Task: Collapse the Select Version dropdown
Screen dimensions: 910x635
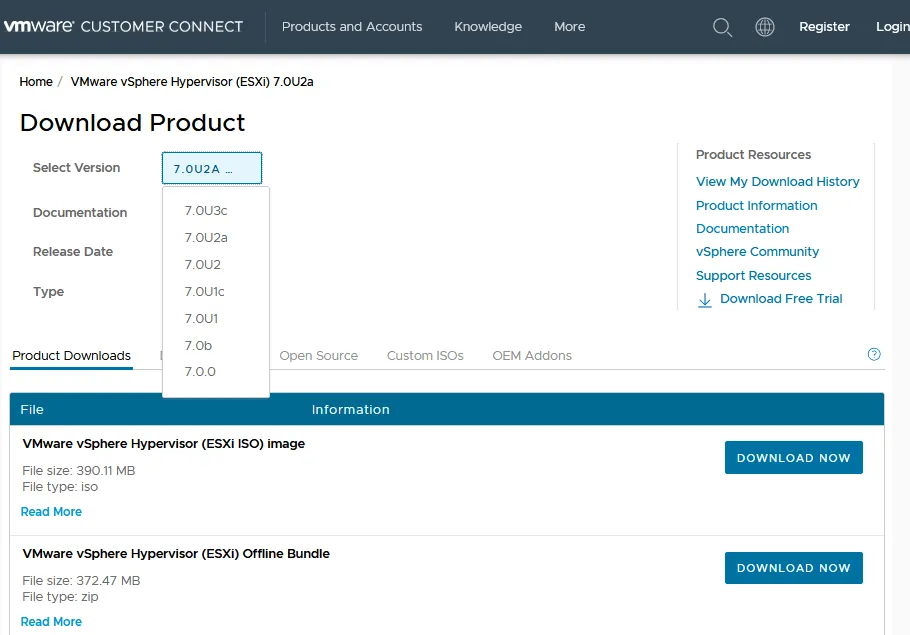Action: pyautogui.click(x=212, y=168)
